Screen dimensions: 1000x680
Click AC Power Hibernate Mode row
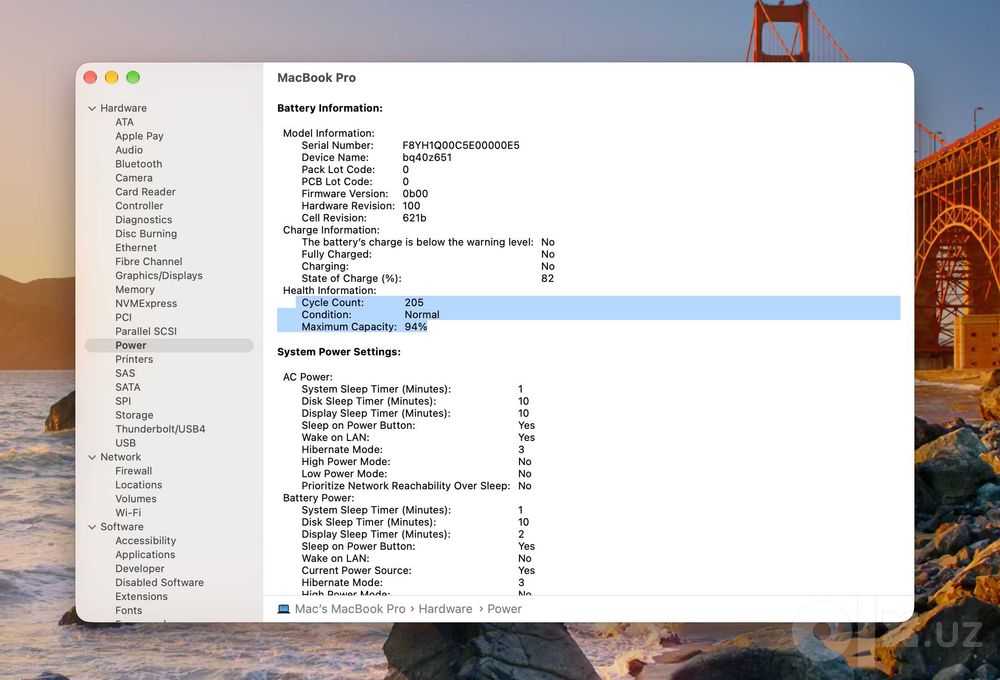coord(413,450)
